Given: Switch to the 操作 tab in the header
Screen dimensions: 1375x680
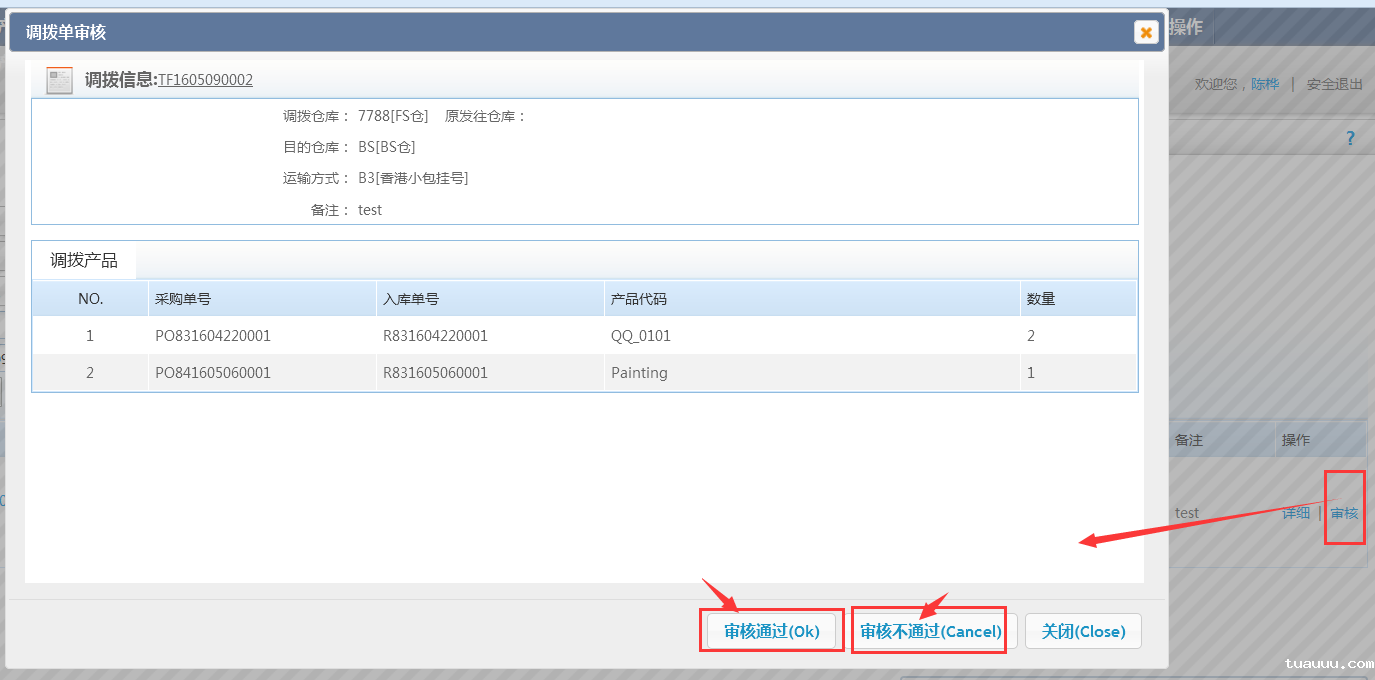Looking at the screenshot, I should (1186, 27).
